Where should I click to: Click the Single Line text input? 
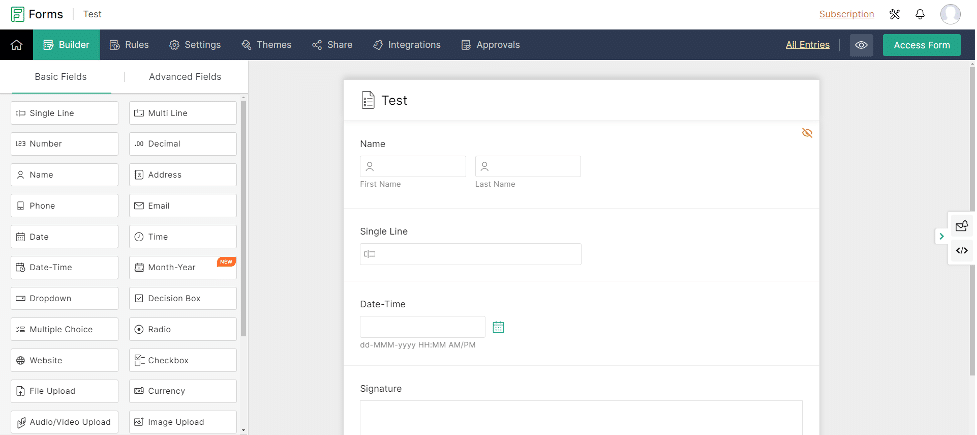tap(470, 254)
